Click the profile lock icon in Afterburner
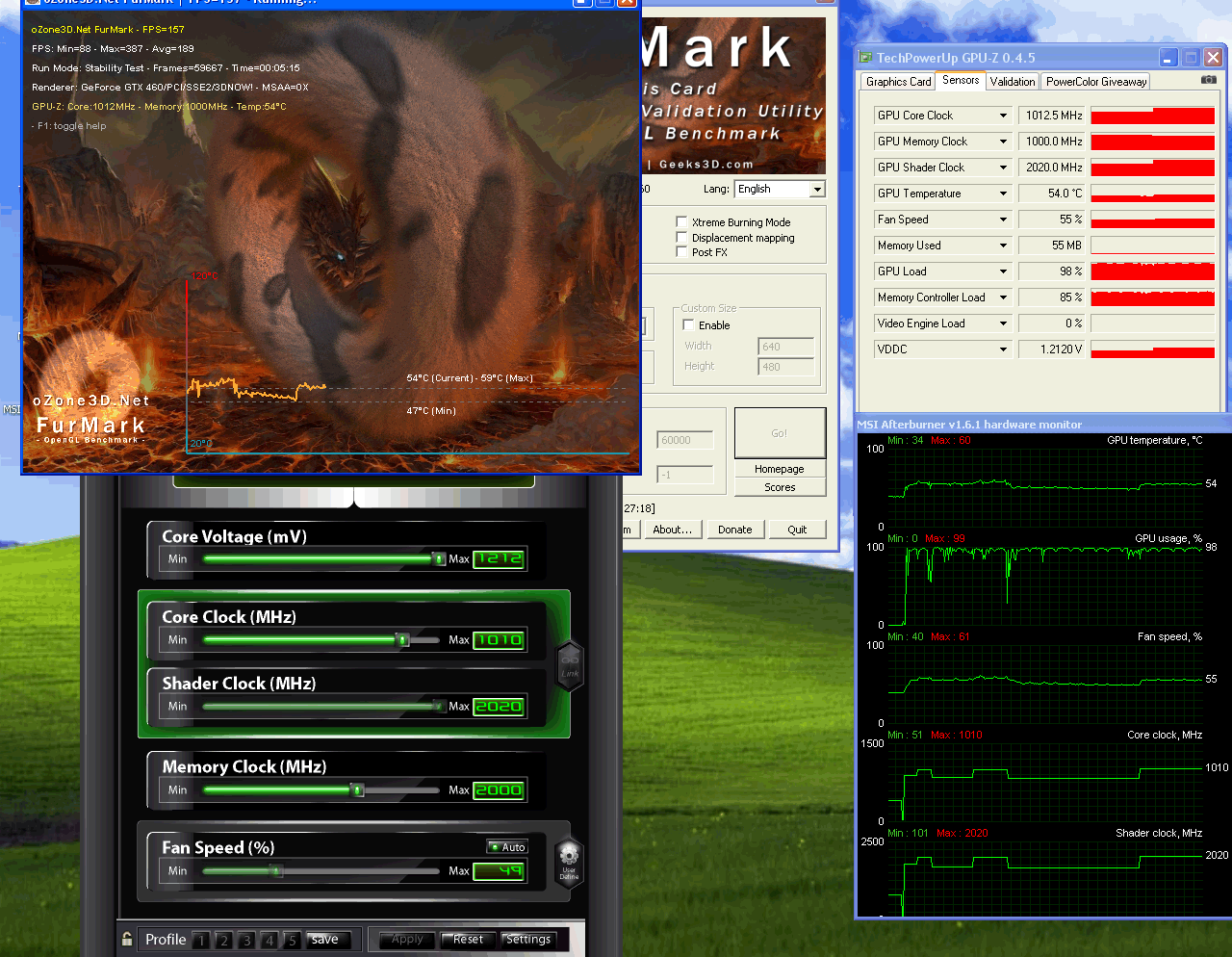 pos(127,939)
